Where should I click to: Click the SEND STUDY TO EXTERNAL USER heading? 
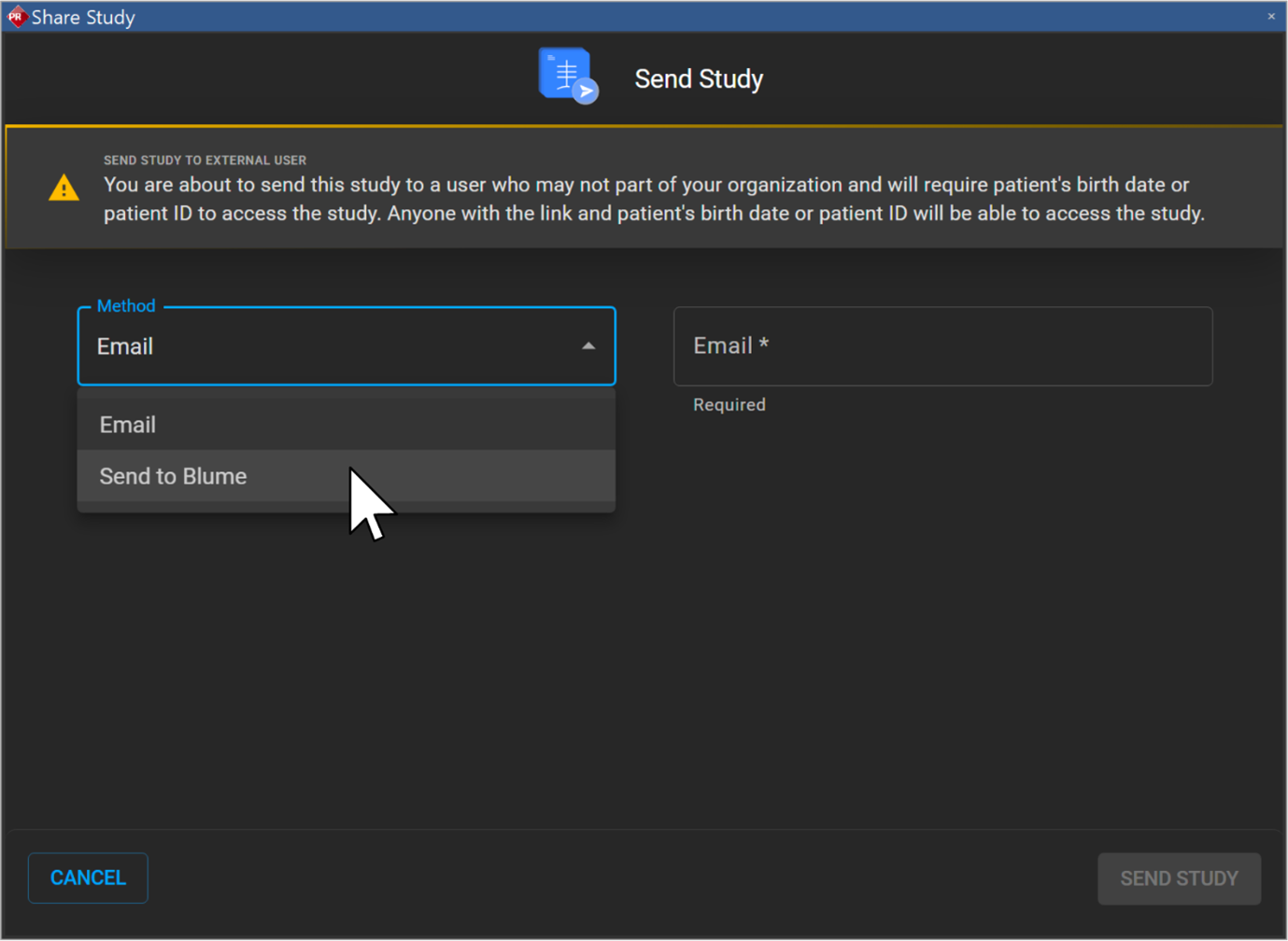205,160
